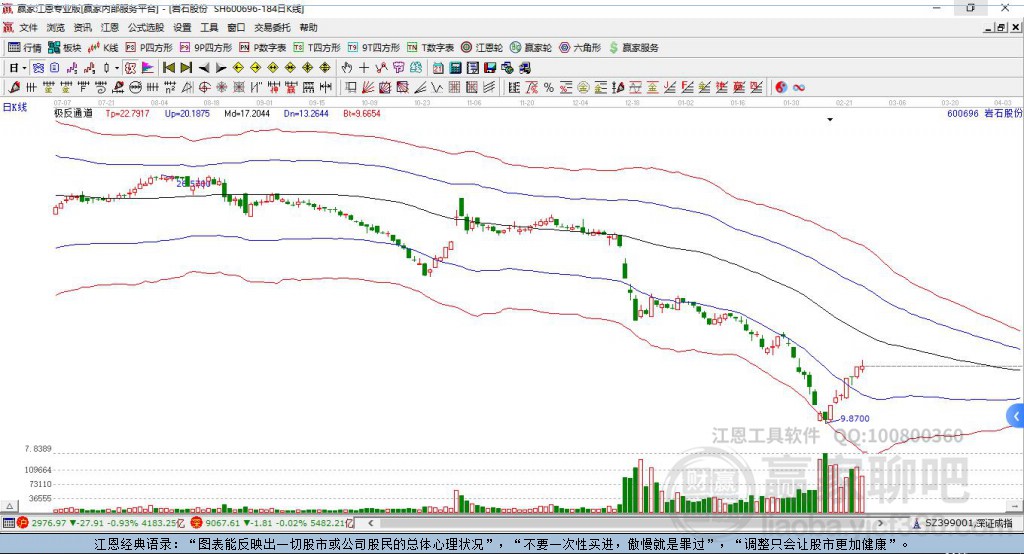The height and width of the screenshot is (554, 1024).
Task: Open the 文件 menu
Action: [x=28, y=27]
